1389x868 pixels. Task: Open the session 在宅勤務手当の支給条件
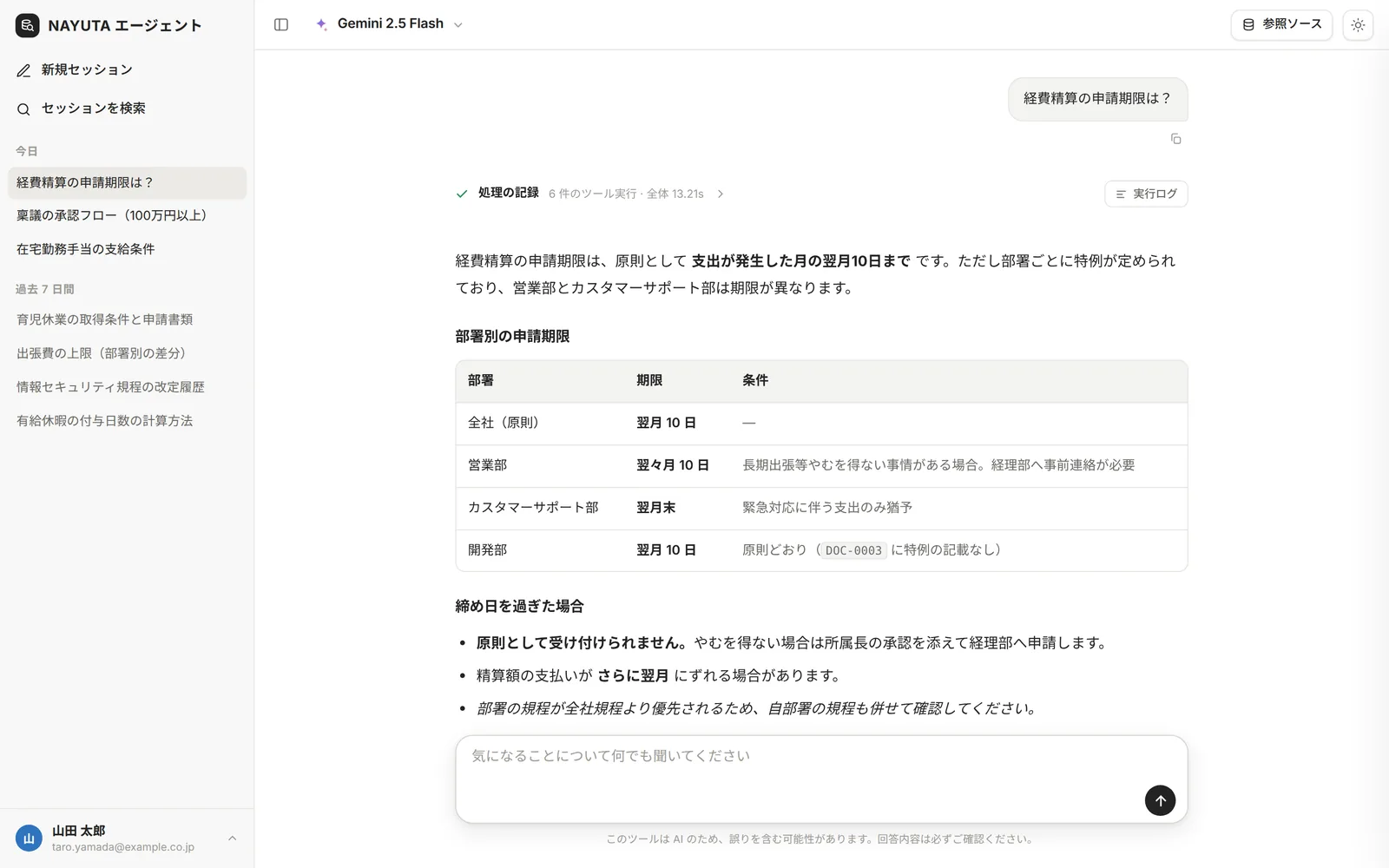pyautogui.click(x=127, y=249)
